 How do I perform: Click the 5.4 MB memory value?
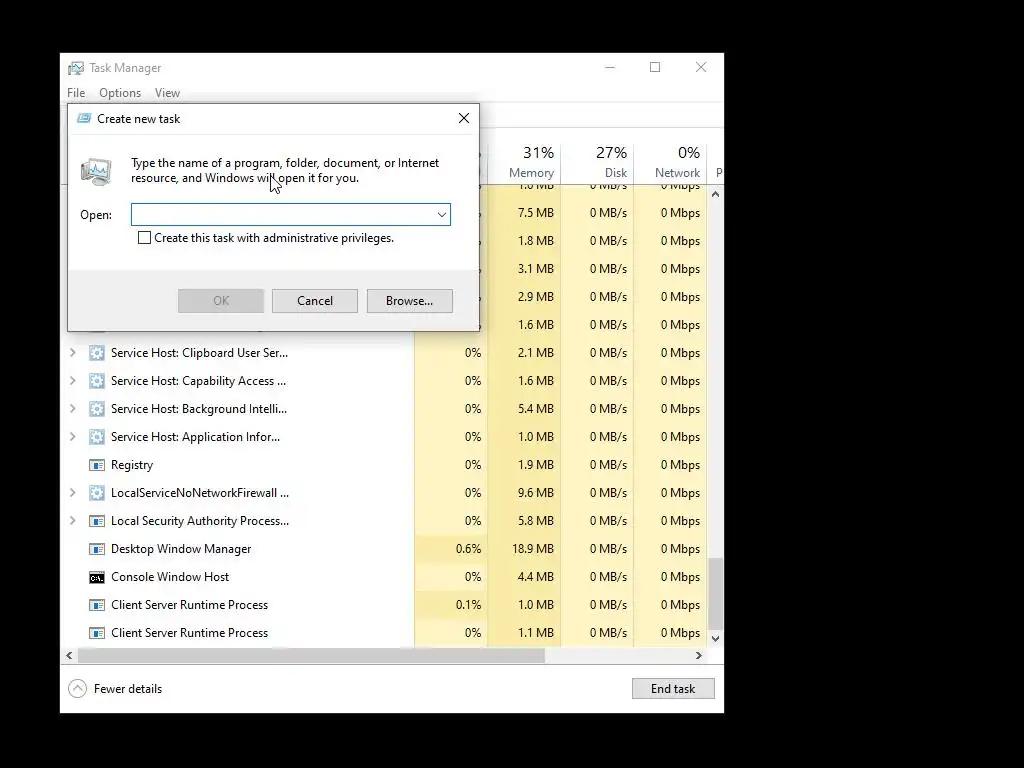click(x=536, y=409)
